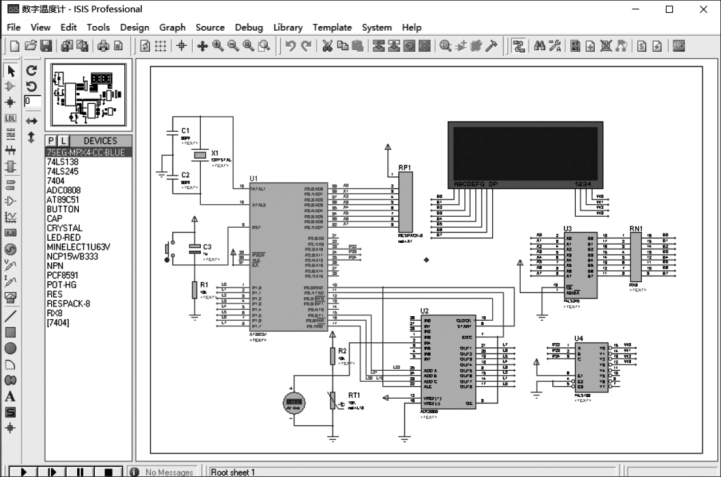The width and height of the screenshot is (721, 477).
Task: Click the P pick devices button
Action: tap(52, 141)
